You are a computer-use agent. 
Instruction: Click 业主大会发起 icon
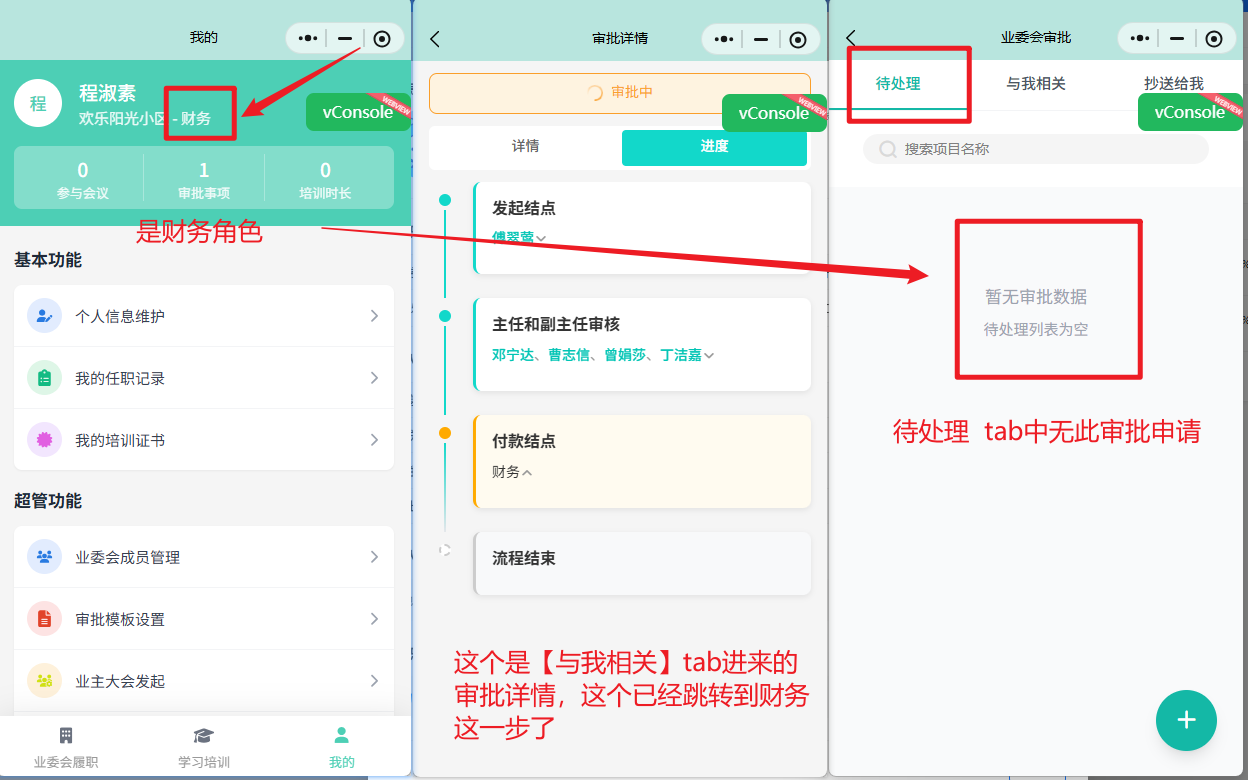pyautogui.click(x=44, y=681)
